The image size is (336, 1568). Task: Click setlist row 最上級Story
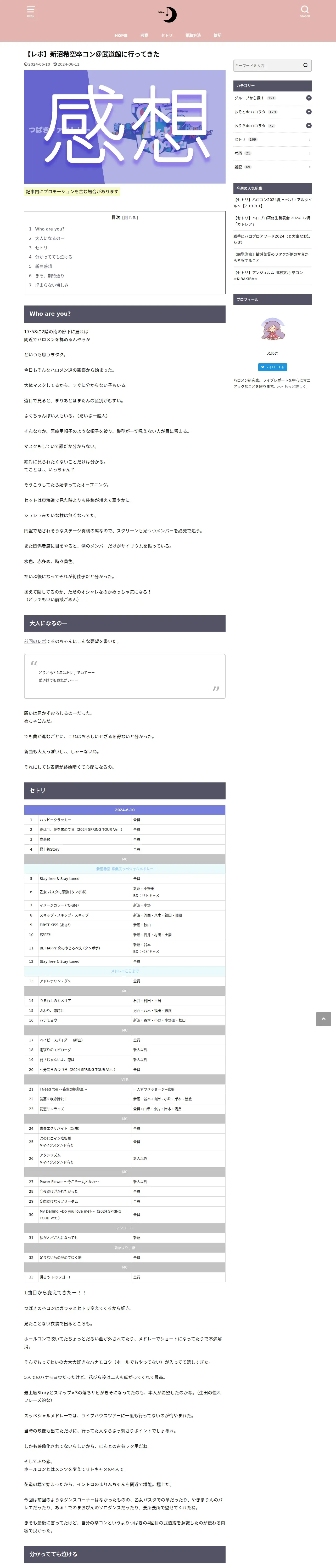(124, 849)
